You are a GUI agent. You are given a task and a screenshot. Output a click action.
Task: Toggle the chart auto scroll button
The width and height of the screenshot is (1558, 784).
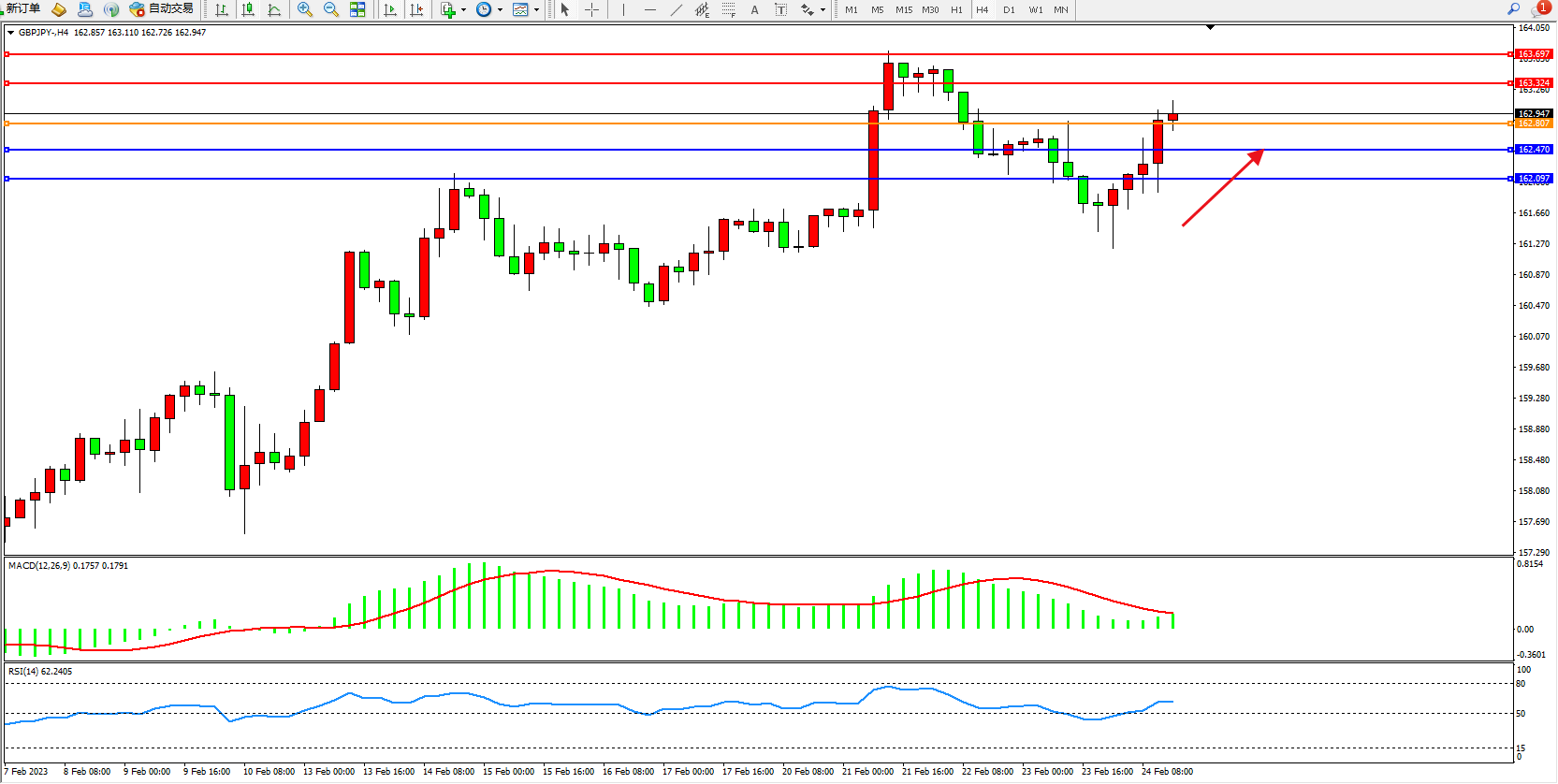coord(390,9)
